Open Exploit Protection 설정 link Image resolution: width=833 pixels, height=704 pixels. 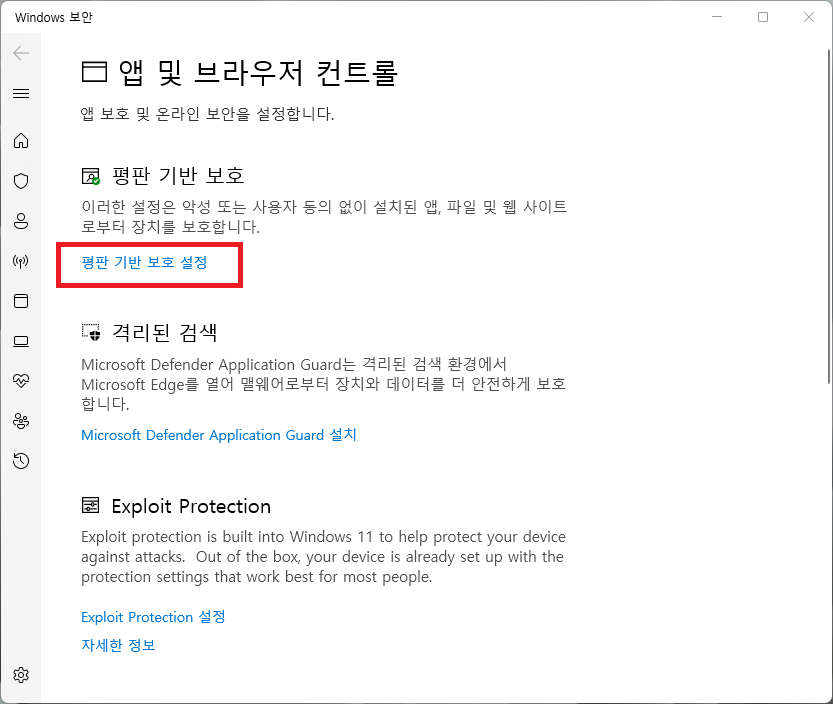pyautogui.click(x=154, y=617)
